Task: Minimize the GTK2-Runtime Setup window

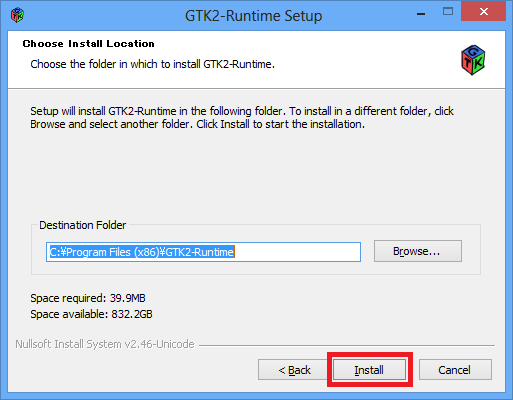Action: 421,14
